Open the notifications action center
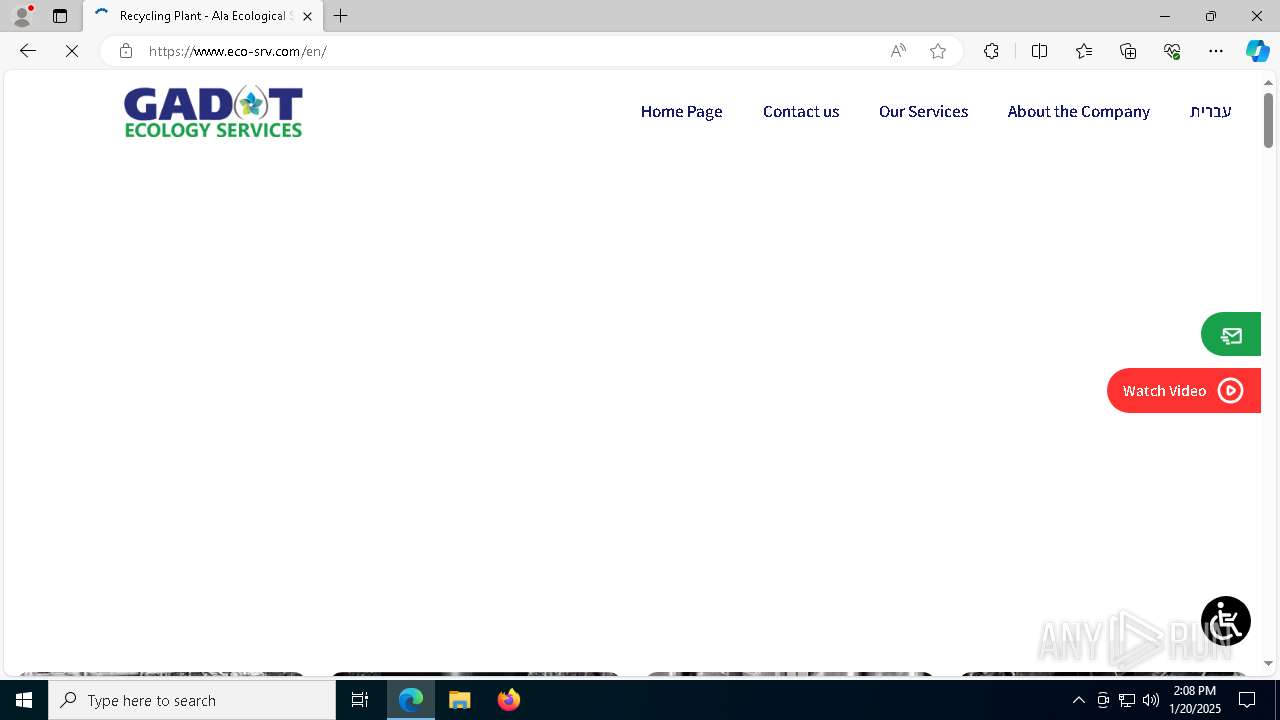This screenshot has width=1280, height=720. click(x=1247, y=700)
